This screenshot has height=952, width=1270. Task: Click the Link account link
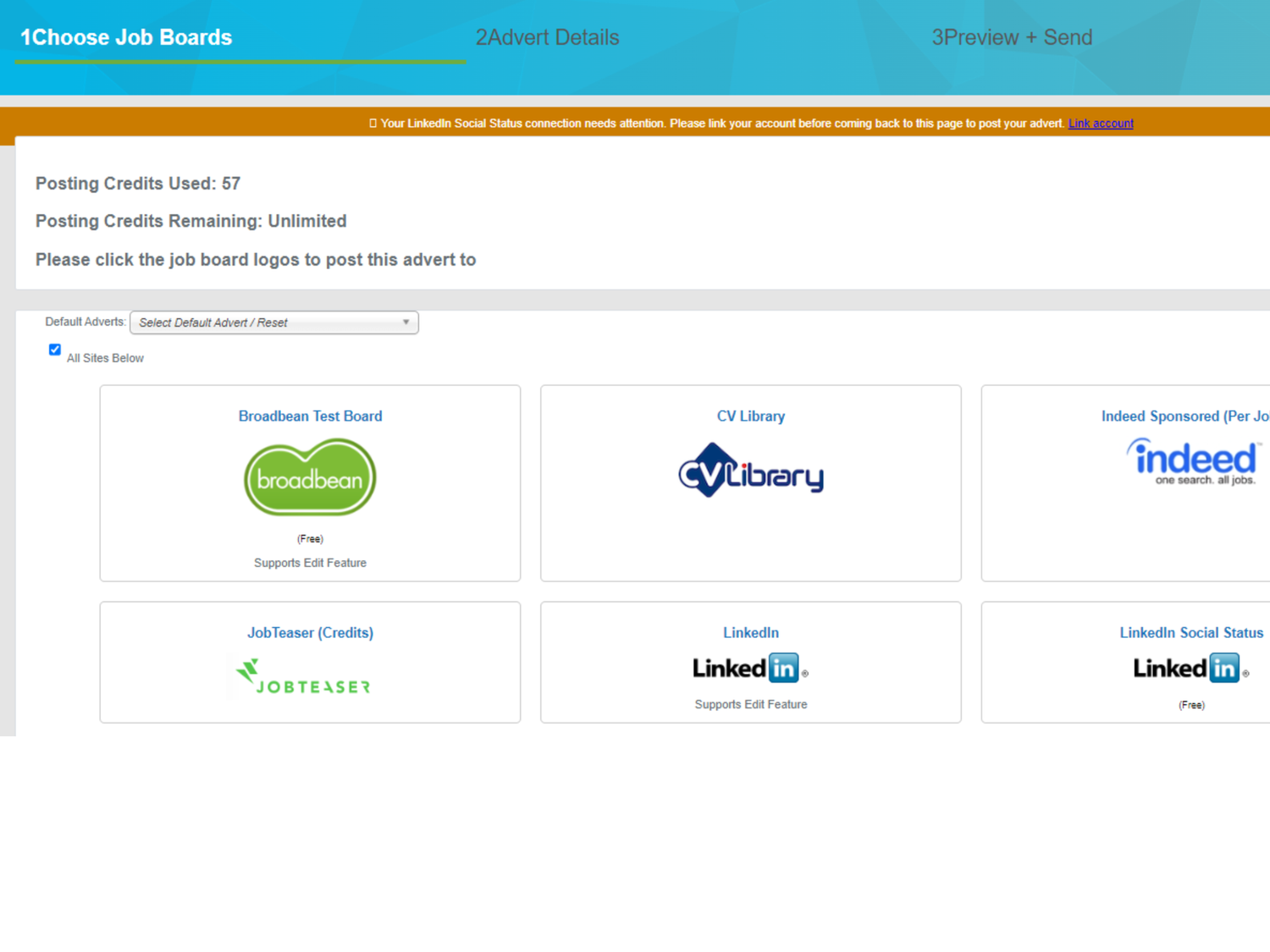(x=1100, y=123)
